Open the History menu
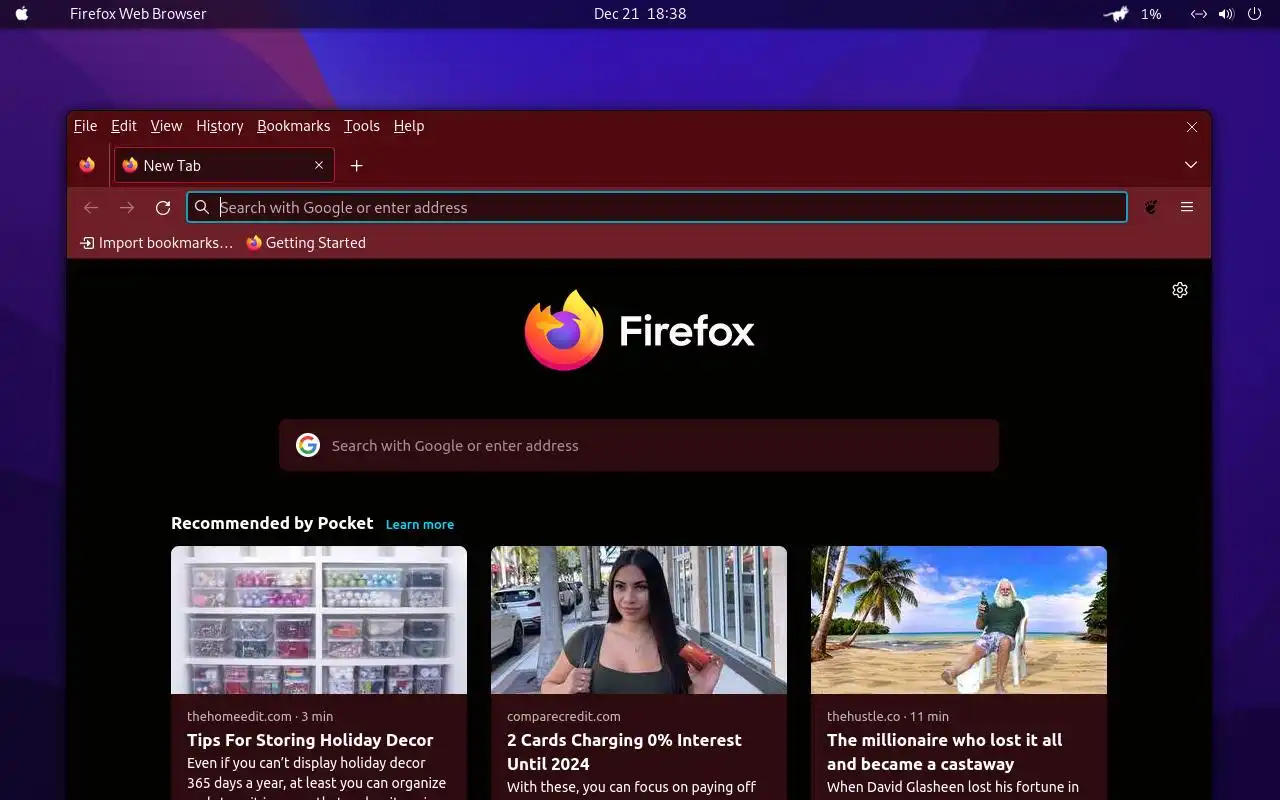Viewport: 1280px width, 800px height. (x=220, y=126)
